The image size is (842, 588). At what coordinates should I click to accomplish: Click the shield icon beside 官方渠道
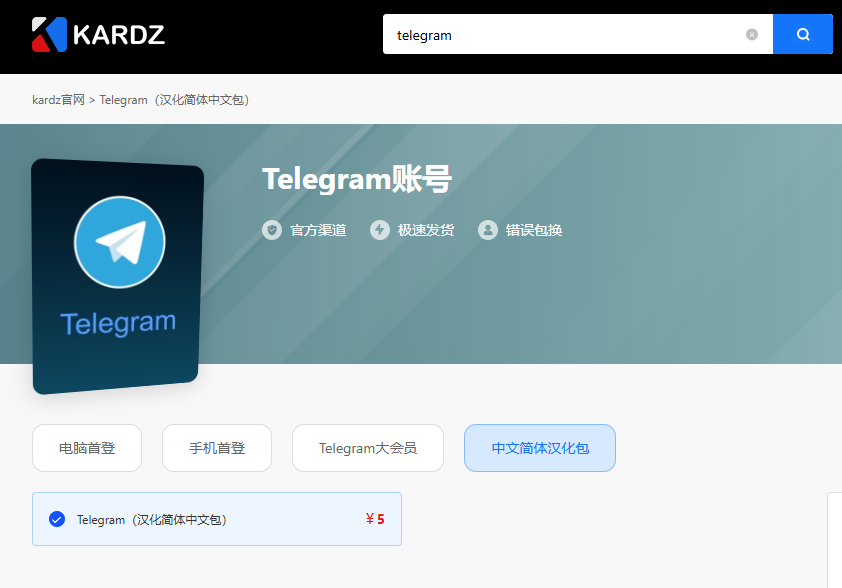click(272, 230)
